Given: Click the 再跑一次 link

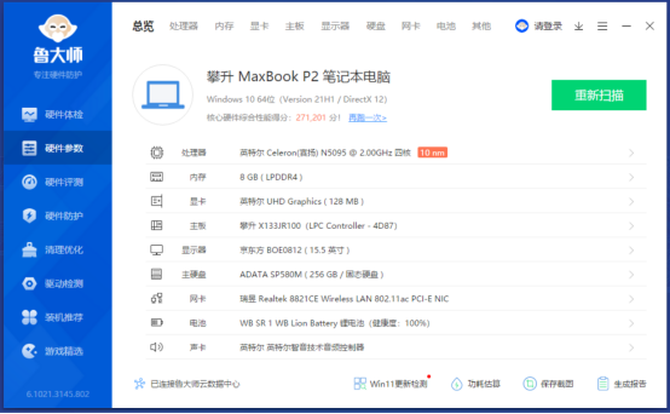Looking at the screenshot, I should (367, 118).
